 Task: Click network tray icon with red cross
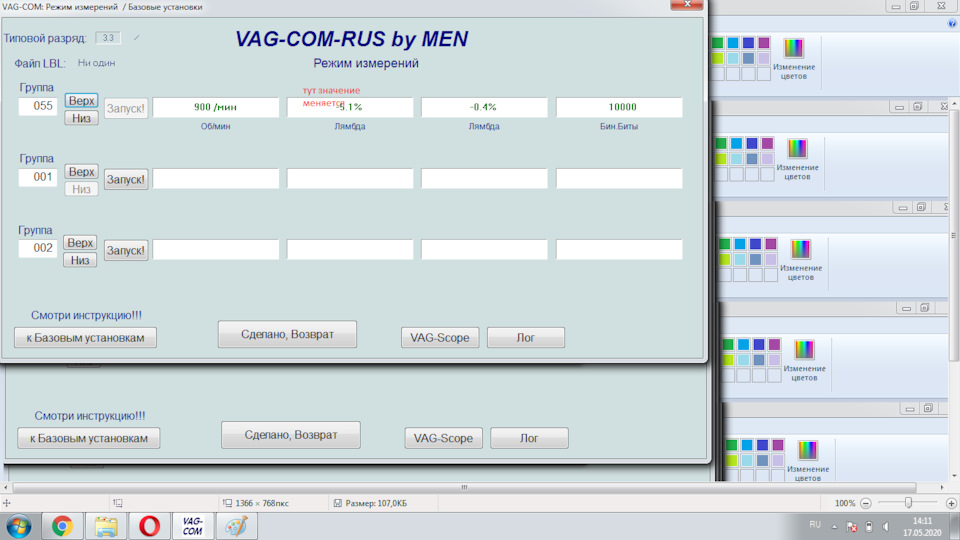click(852, 526)
